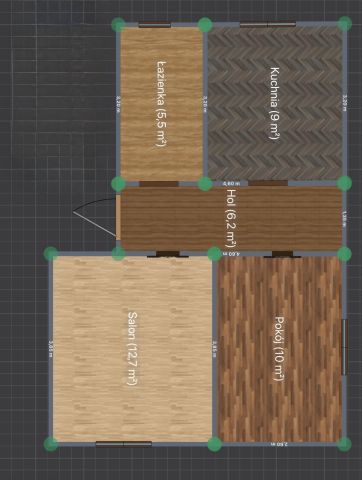Image resolution: width=362 pixels, height=480 pixels.
Task: Click the 2,50 m dimension on Pokój's bottom wall
Action: [x=280, y=444]
